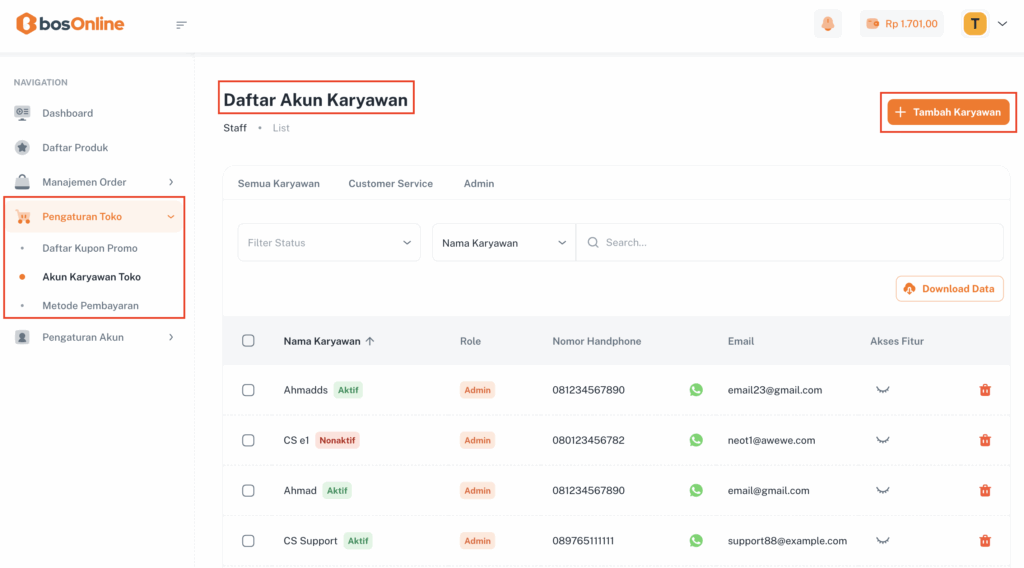This screenshot has height=568, width=1024.
Task: Check the box for Ahmadds row
Action: pyautogui.click(x=248, y=390)
